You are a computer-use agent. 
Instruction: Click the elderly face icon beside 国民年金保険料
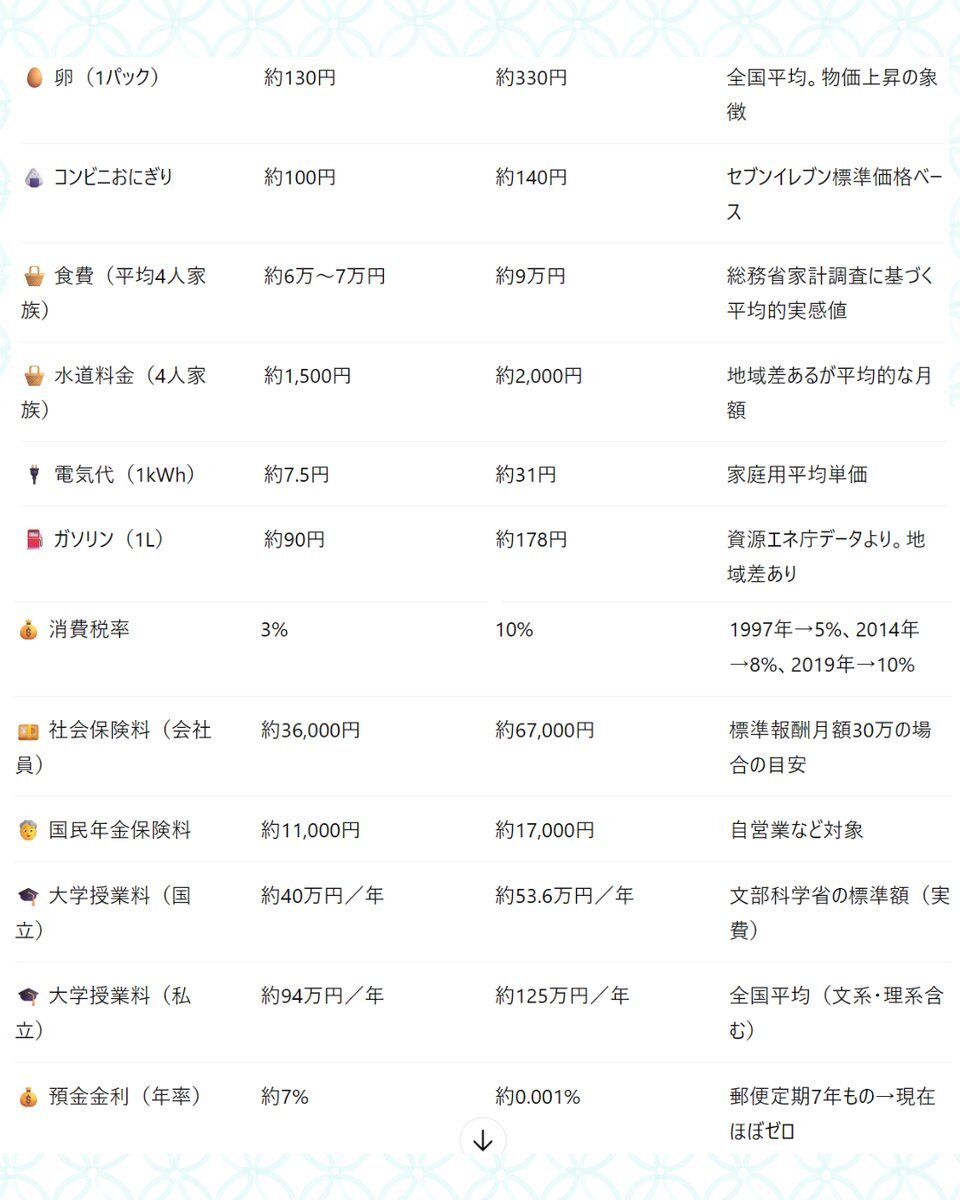click(28, 831)
